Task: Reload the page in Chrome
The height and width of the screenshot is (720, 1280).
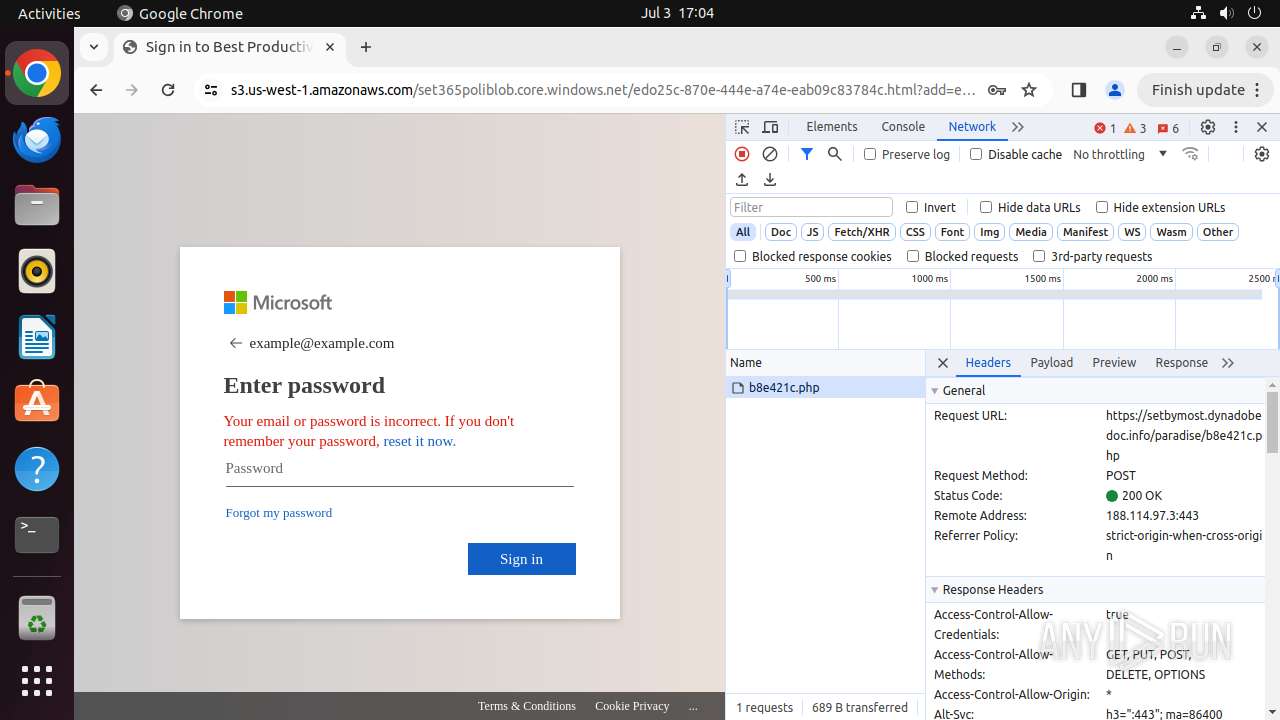Action: point(168,90)
